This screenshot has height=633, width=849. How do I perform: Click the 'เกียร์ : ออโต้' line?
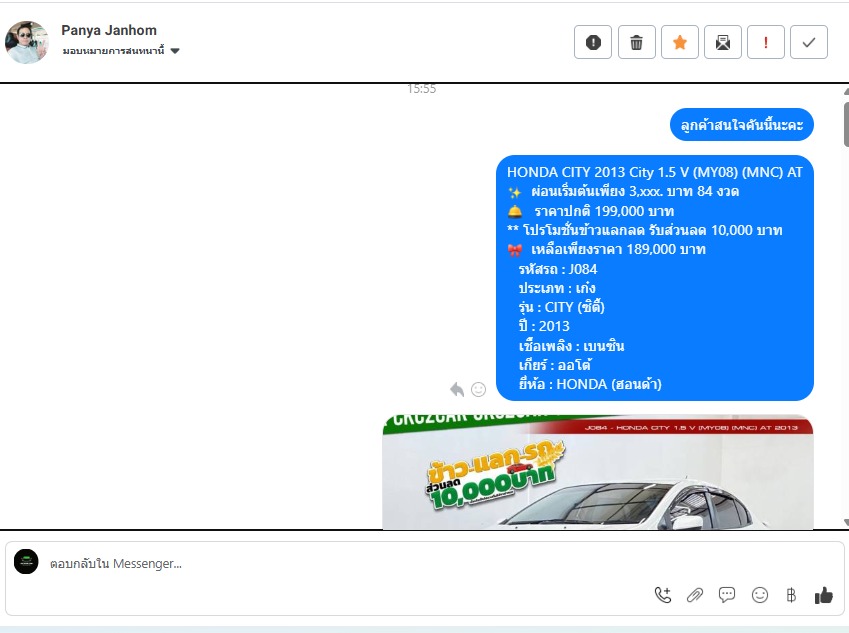click(554, 365)
